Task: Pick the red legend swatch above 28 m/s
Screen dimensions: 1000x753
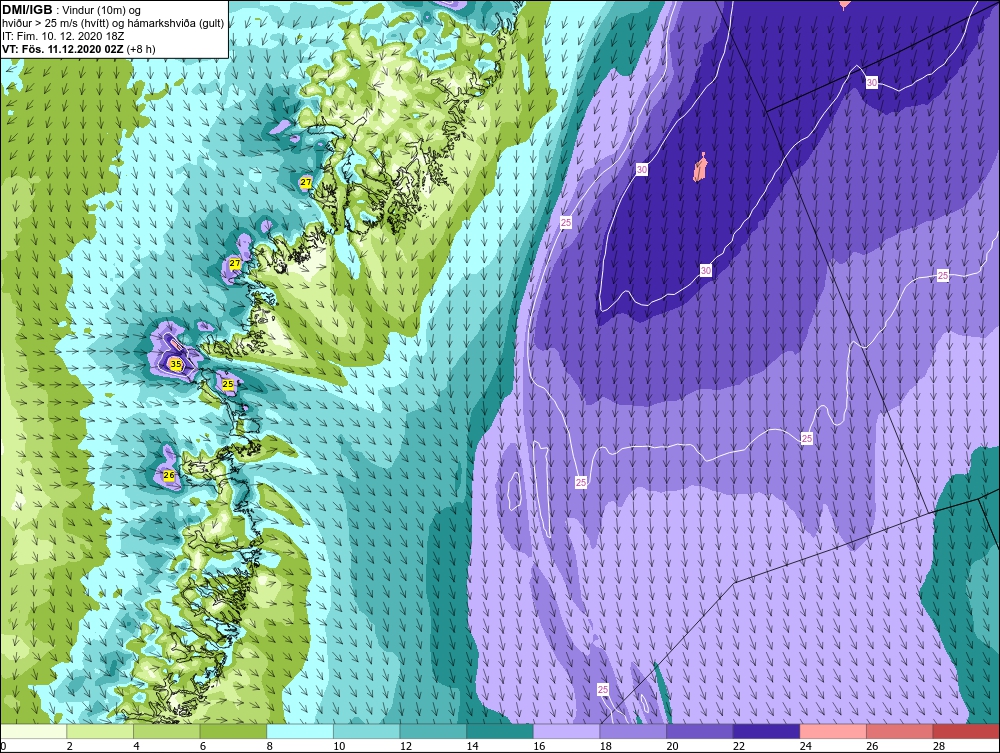Action: (966, 731)
